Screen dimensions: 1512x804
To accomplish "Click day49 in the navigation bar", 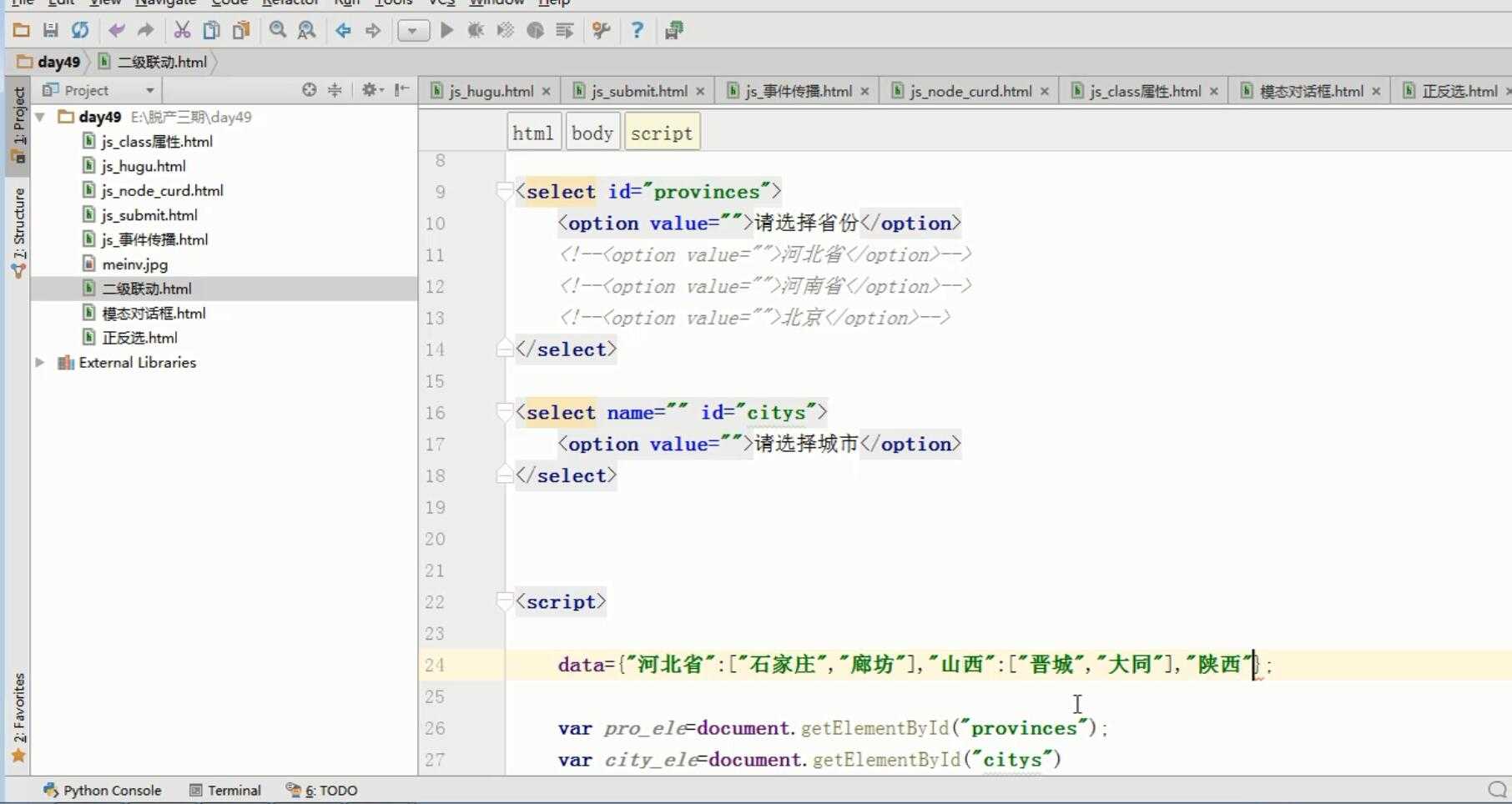I will pyautogui.click(x=49, y=62).
